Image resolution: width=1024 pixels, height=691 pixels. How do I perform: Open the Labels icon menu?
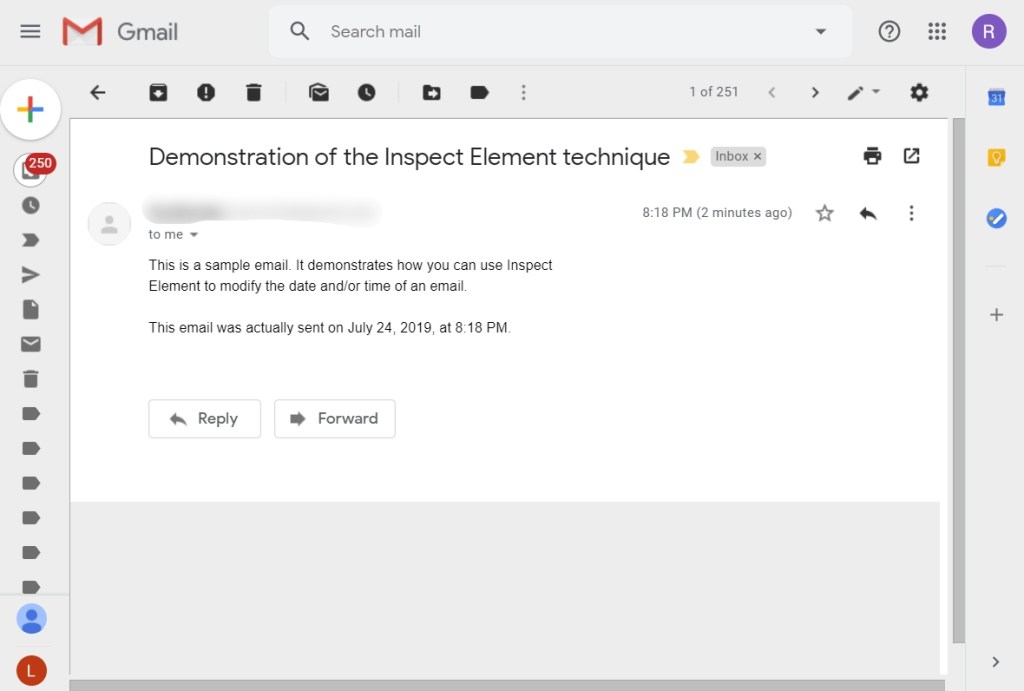479,92
